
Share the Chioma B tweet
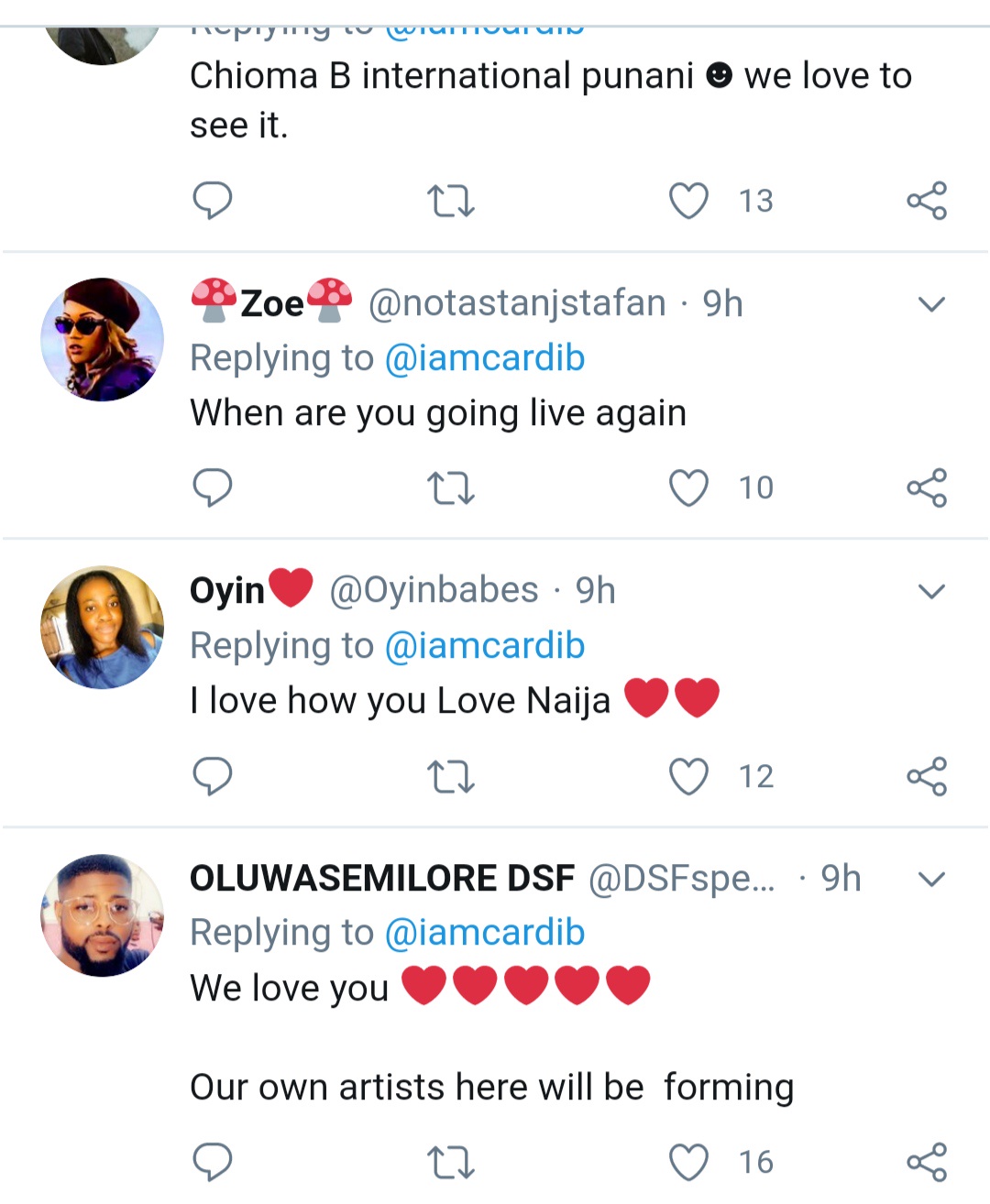[x=927, y=201]
